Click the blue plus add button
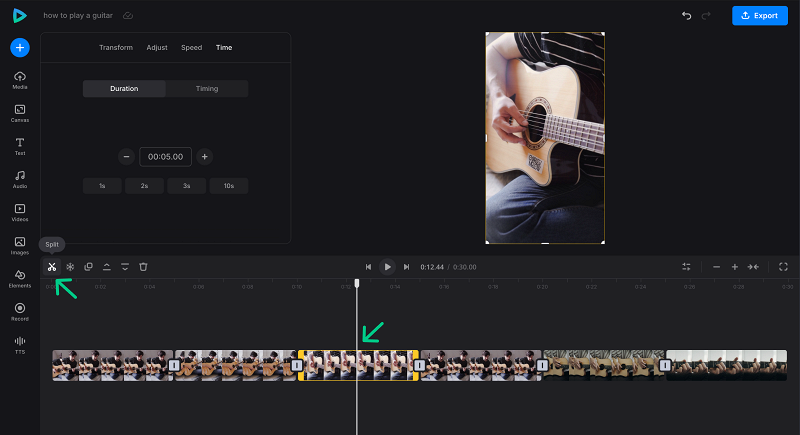800x435 pixels. (20, 47)
